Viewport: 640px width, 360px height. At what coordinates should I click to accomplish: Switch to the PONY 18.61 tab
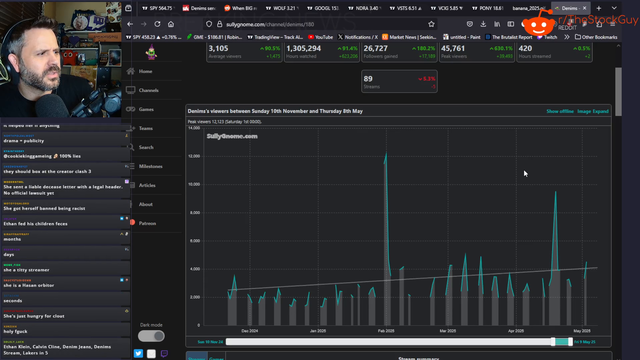click(x=488, y=8)
